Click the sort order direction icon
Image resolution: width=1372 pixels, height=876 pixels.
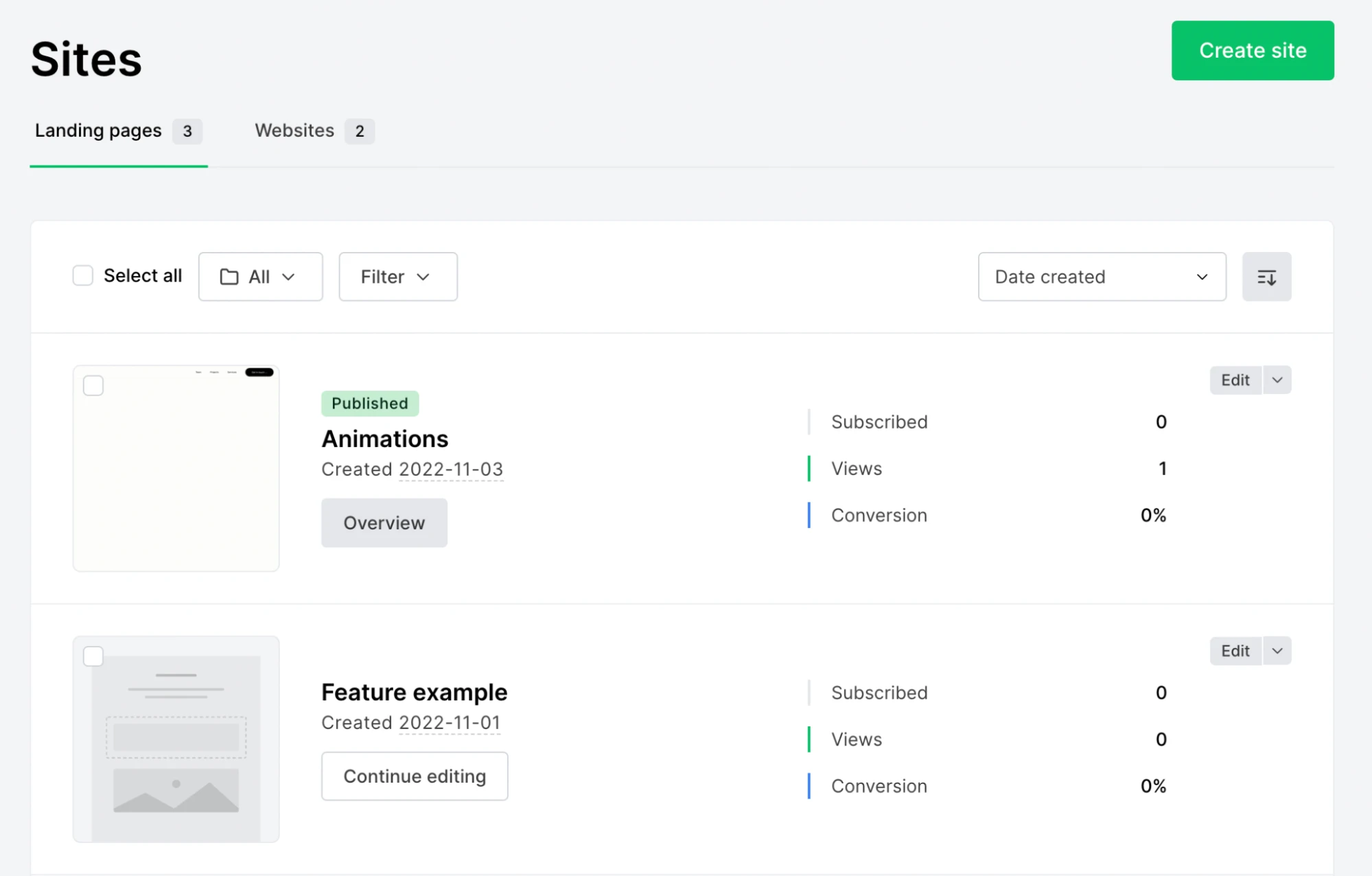tap(1266, 277)
